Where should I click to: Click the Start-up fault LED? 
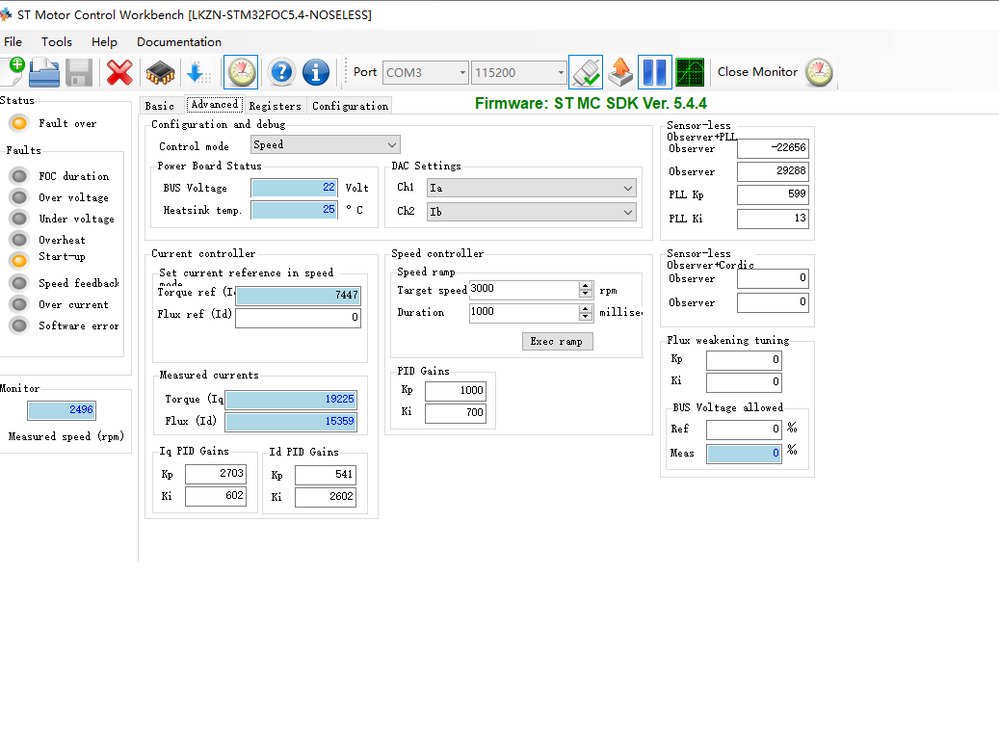tap(19, 260)
